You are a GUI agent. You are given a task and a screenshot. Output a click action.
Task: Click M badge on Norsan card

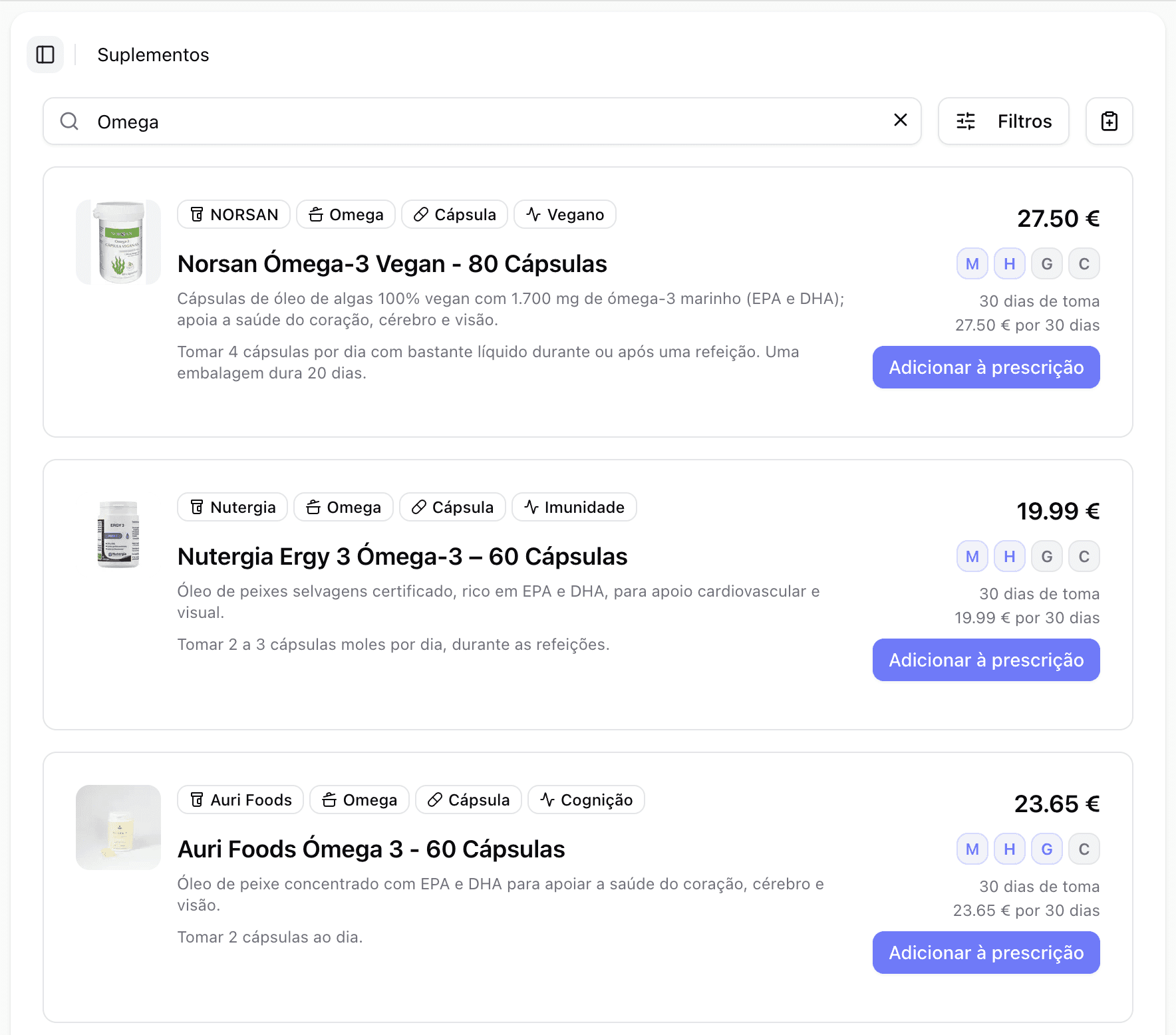tap(972, 263)
